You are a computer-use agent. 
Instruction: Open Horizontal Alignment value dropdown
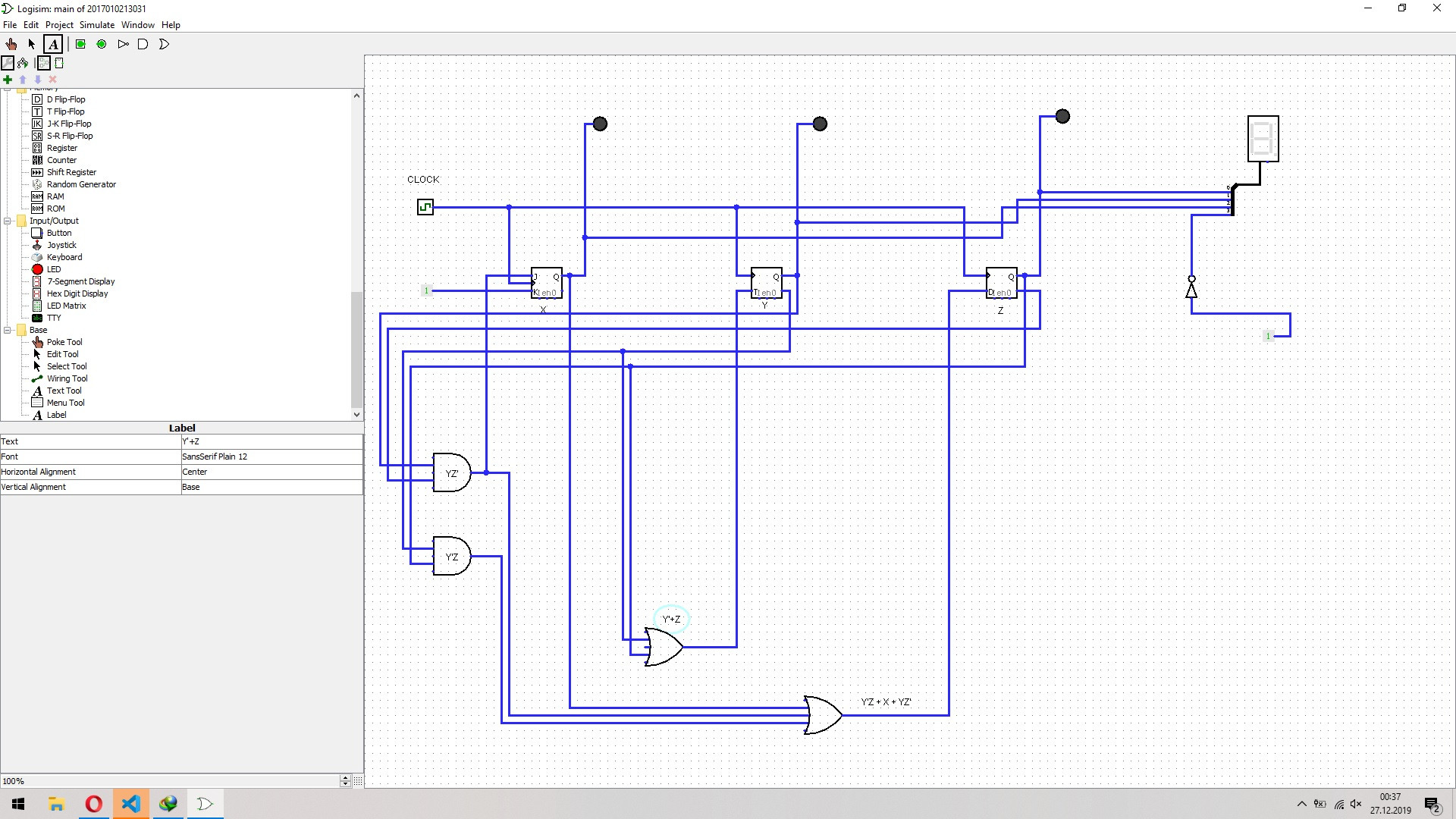pos(271,472)
